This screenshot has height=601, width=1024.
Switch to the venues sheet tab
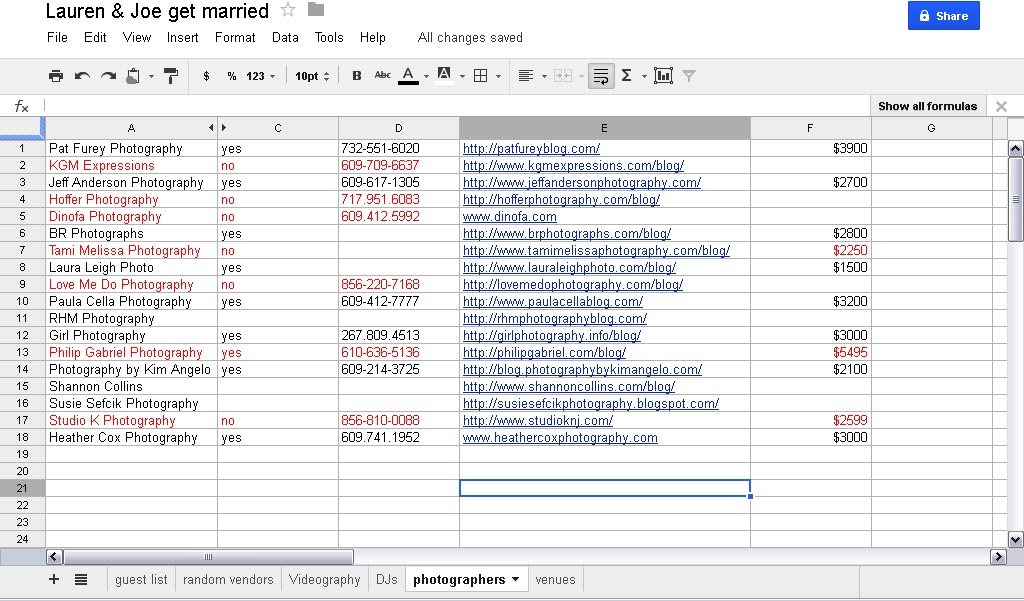pos(555,579)
